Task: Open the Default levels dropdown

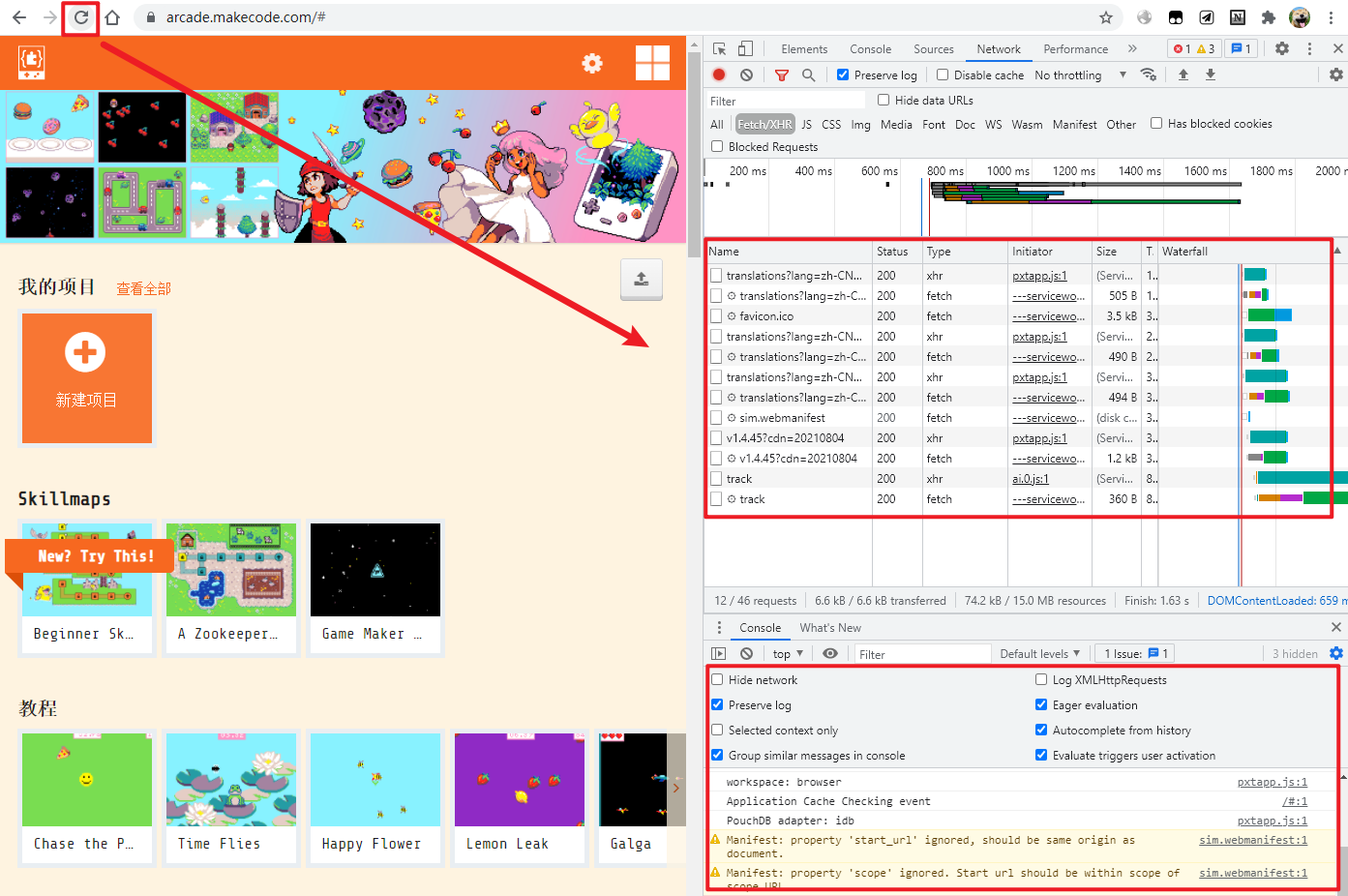Action: coord(1039,654)
